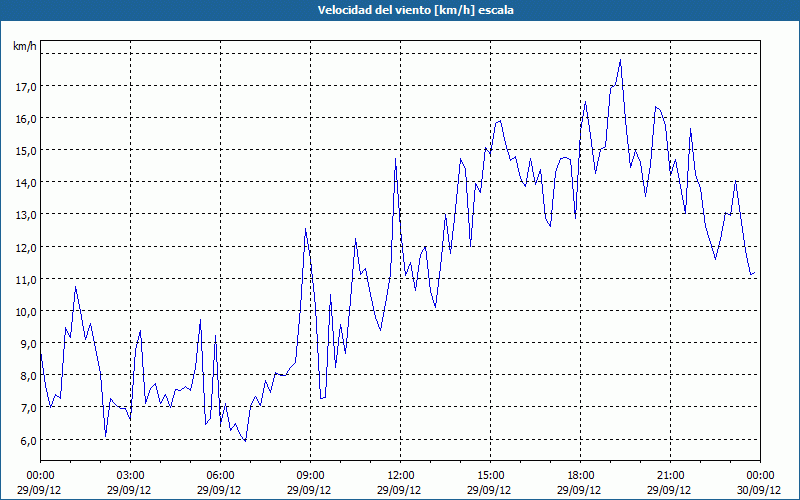Click the 15:00 time axis label
The width and height of the screenshot is (800, 500).
(x=490, y=476)
